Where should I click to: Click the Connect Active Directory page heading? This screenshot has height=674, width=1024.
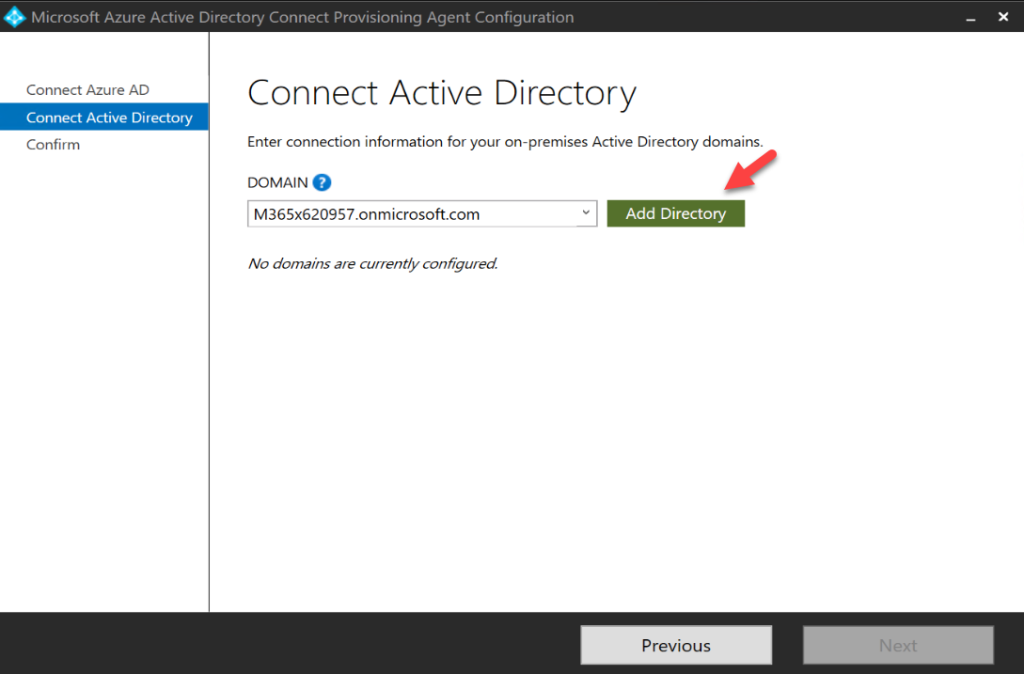pos(441,92)
